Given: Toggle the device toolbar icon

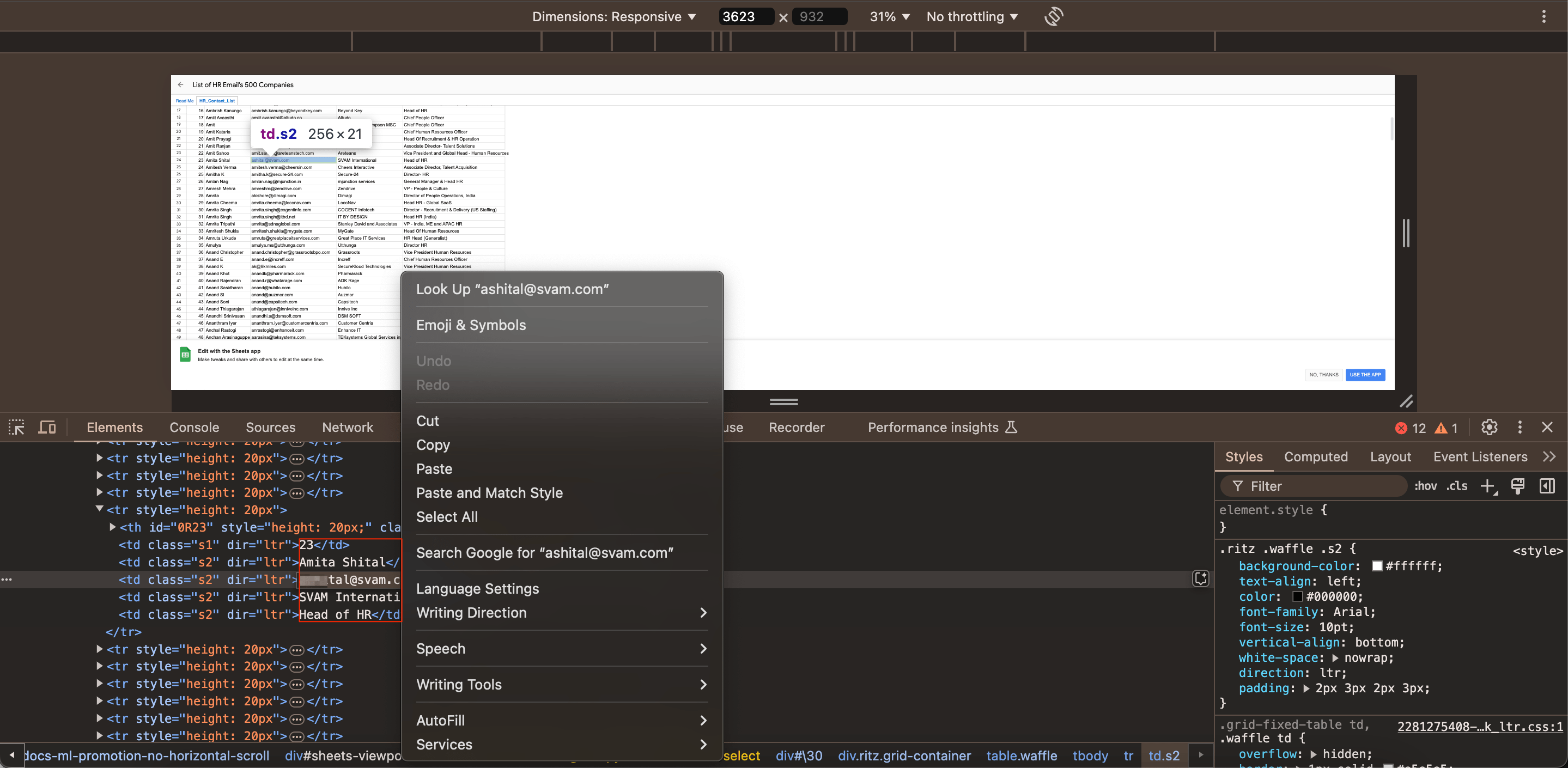Looking at the screenshot, I should 47,427.
